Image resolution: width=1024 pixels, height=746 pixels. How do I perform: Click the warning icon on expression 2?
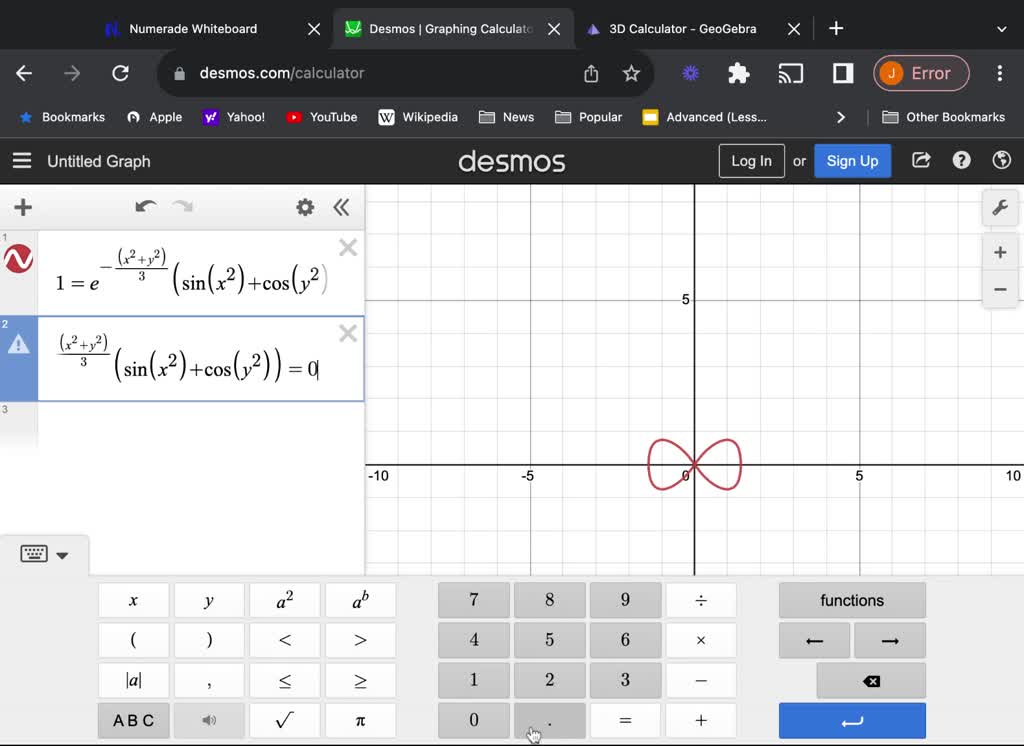(18, 345)
